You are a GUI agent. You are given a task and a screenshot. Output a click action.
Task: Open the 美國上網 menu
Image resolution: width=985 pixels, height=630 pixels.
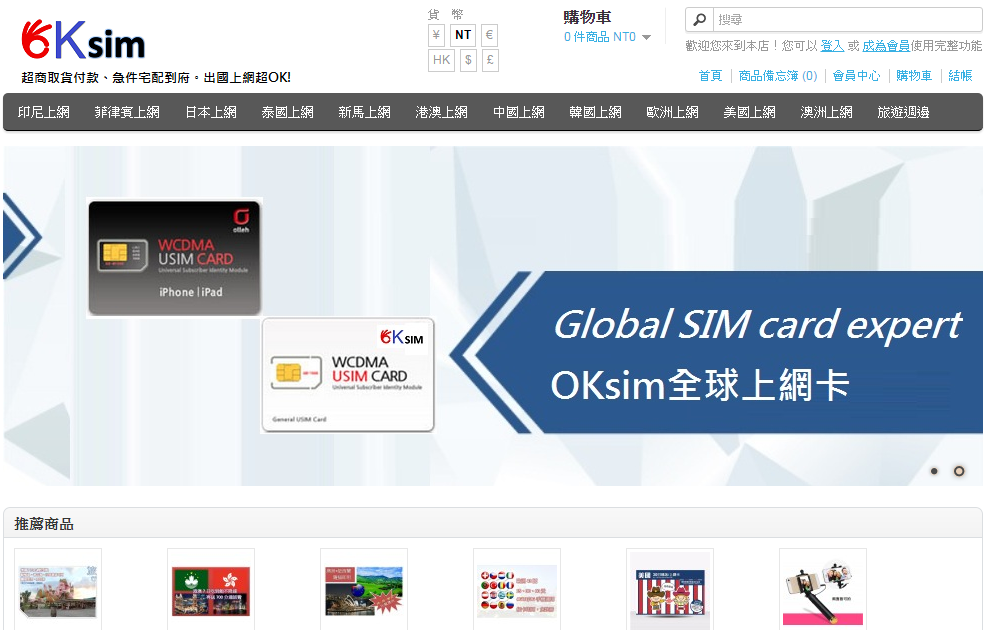point(749,112)
